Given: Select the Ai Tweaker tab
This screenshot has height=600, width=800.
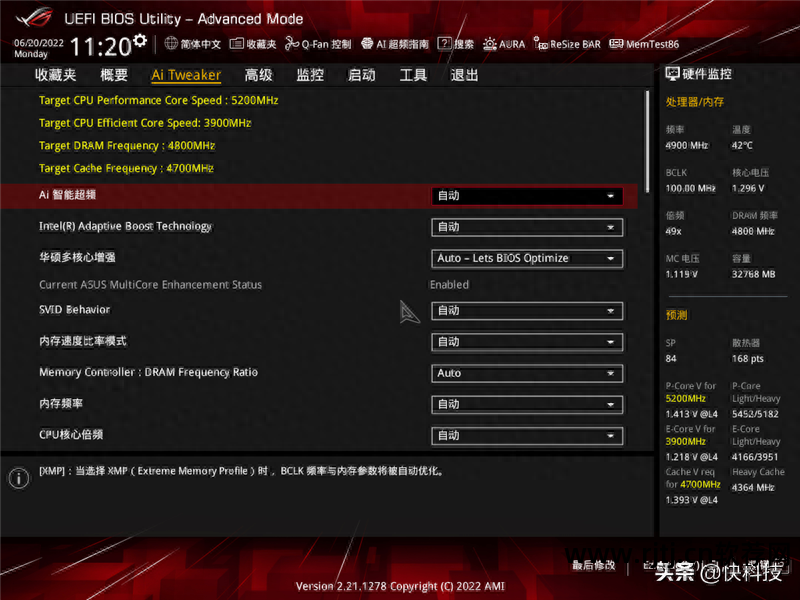Looking at the screenshot, I should (x=186, y=75).
